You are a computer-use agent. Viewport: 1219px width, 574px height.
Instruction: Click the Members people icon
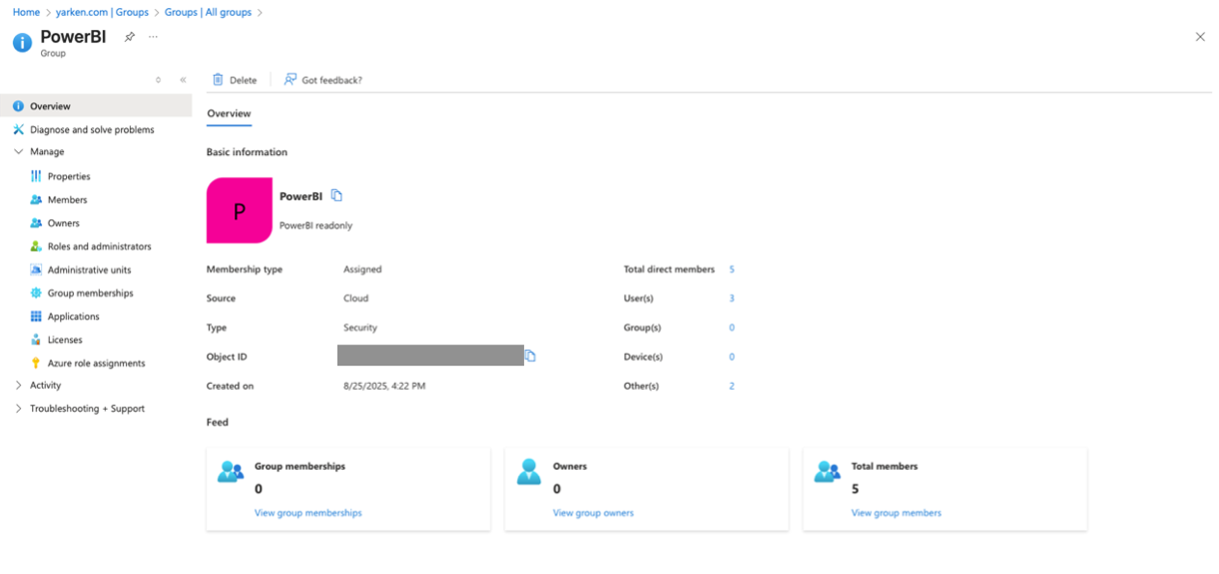coord(36,200)
